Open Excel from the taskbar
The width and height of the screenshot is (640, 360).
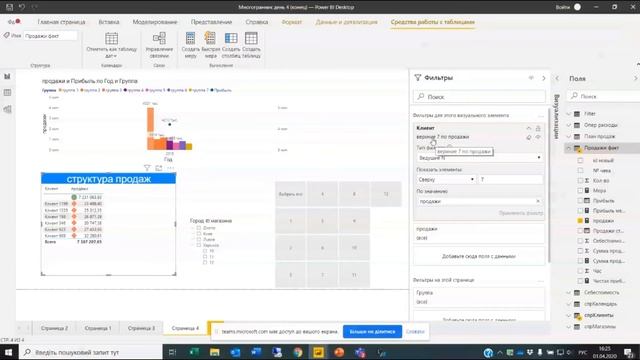click(194, 352)
